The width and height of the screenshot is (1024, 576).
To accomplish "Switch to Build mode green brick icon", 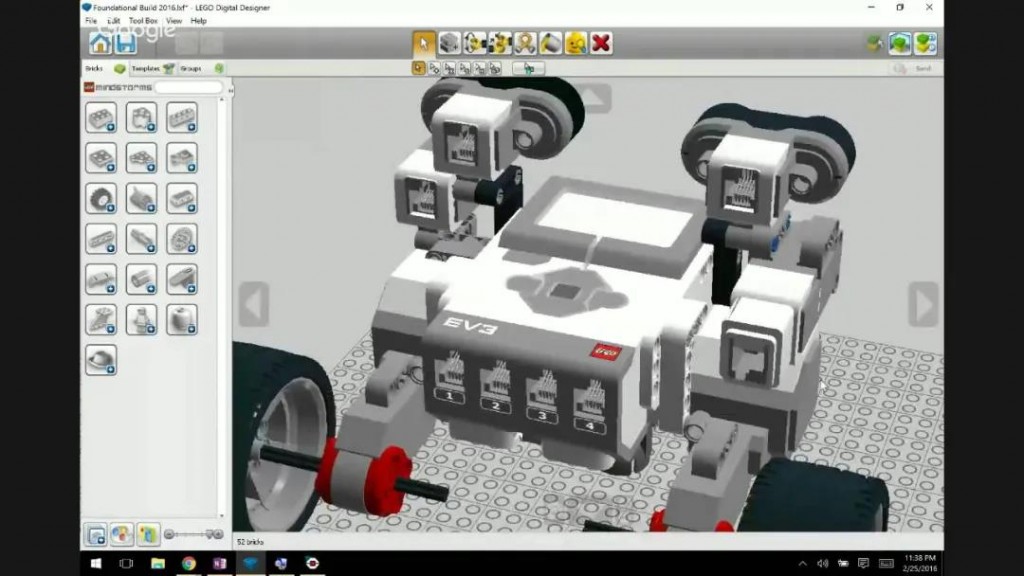I will pyautogui.click(x=900, y=44).
